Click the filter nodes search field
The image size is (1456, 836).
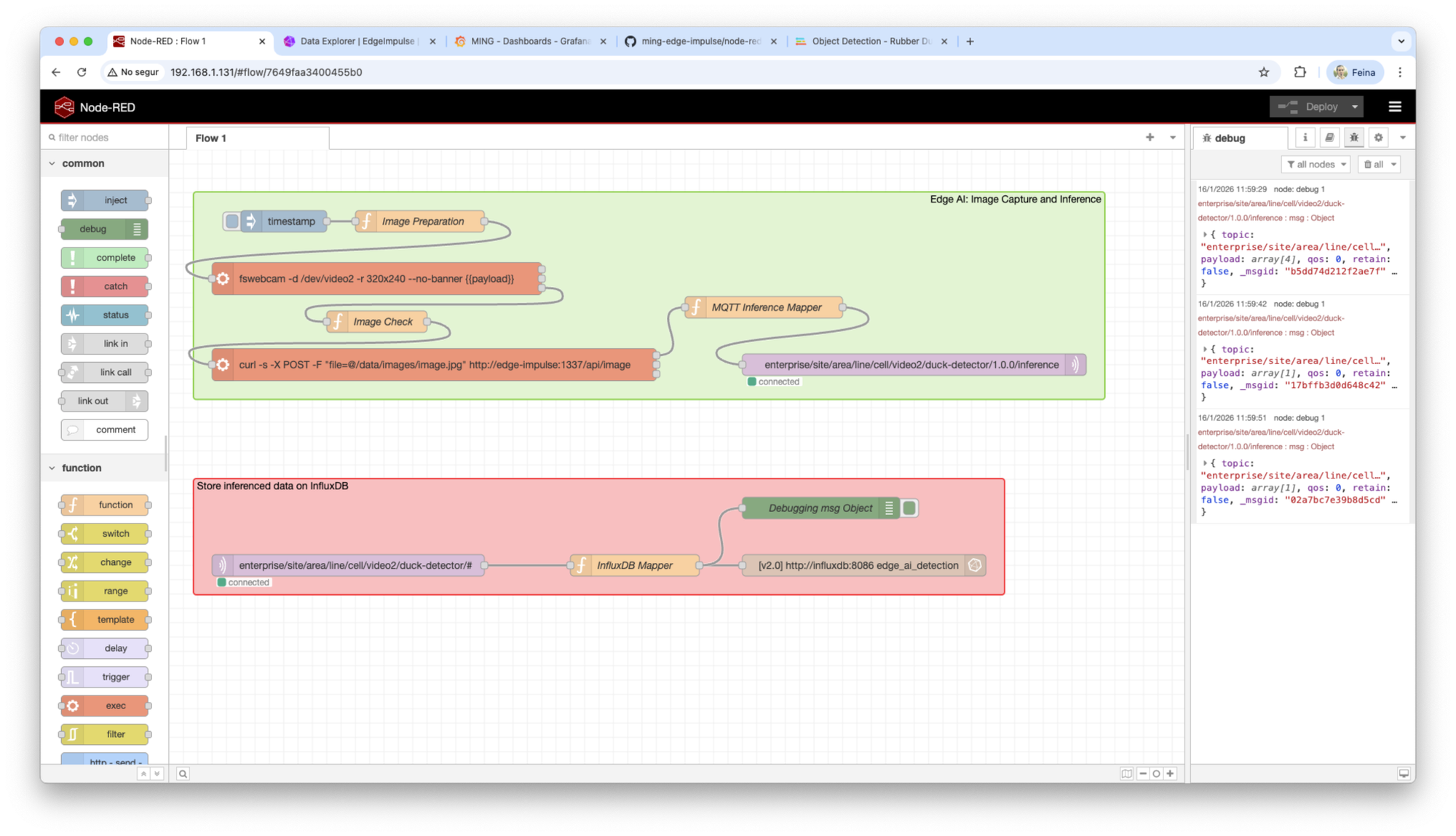point(106,138)
